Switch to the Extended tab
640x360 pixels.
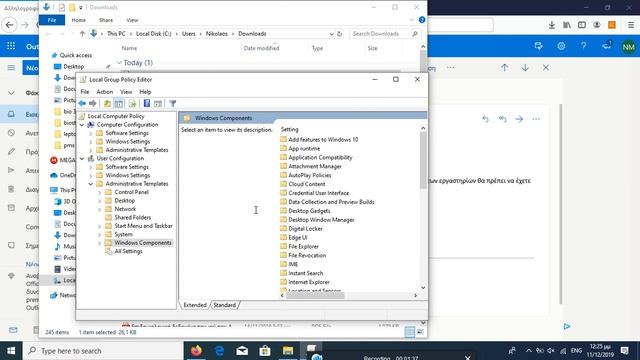click(195, 305)
